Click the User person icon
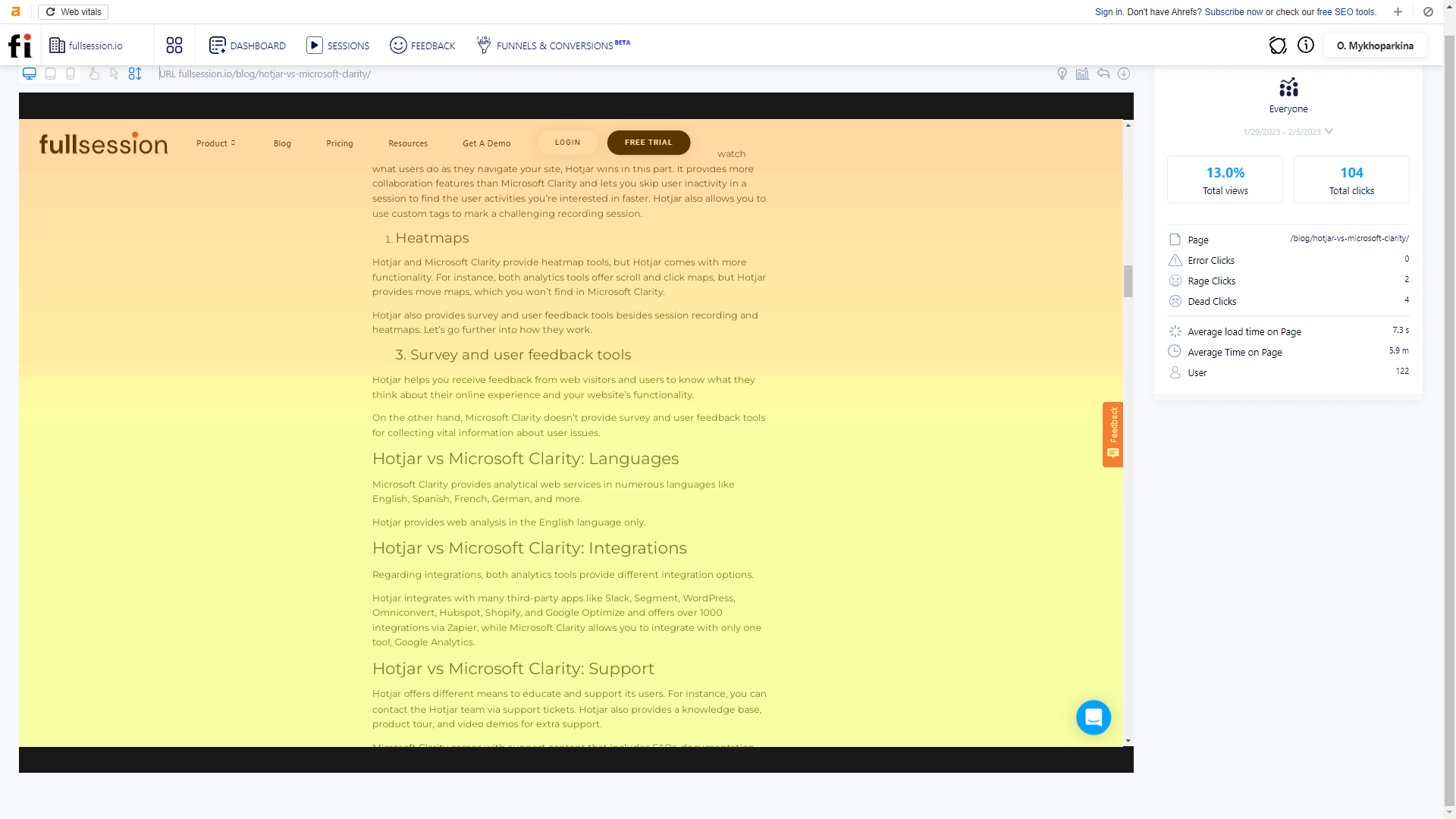This screenshot has height=819, width=1456. coord(1175,372)
